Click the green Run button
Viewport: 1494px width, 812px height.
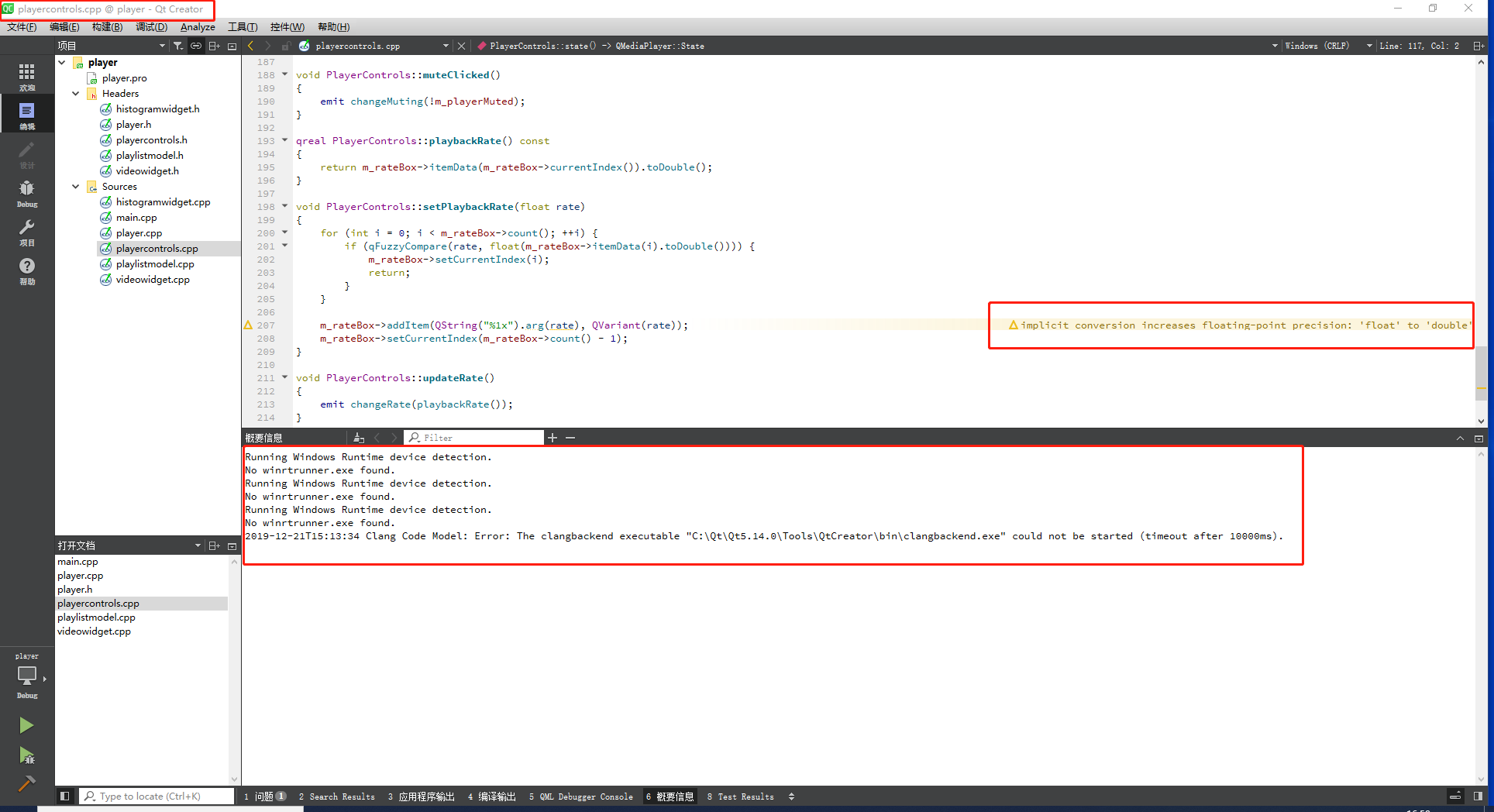pos(26,725)
